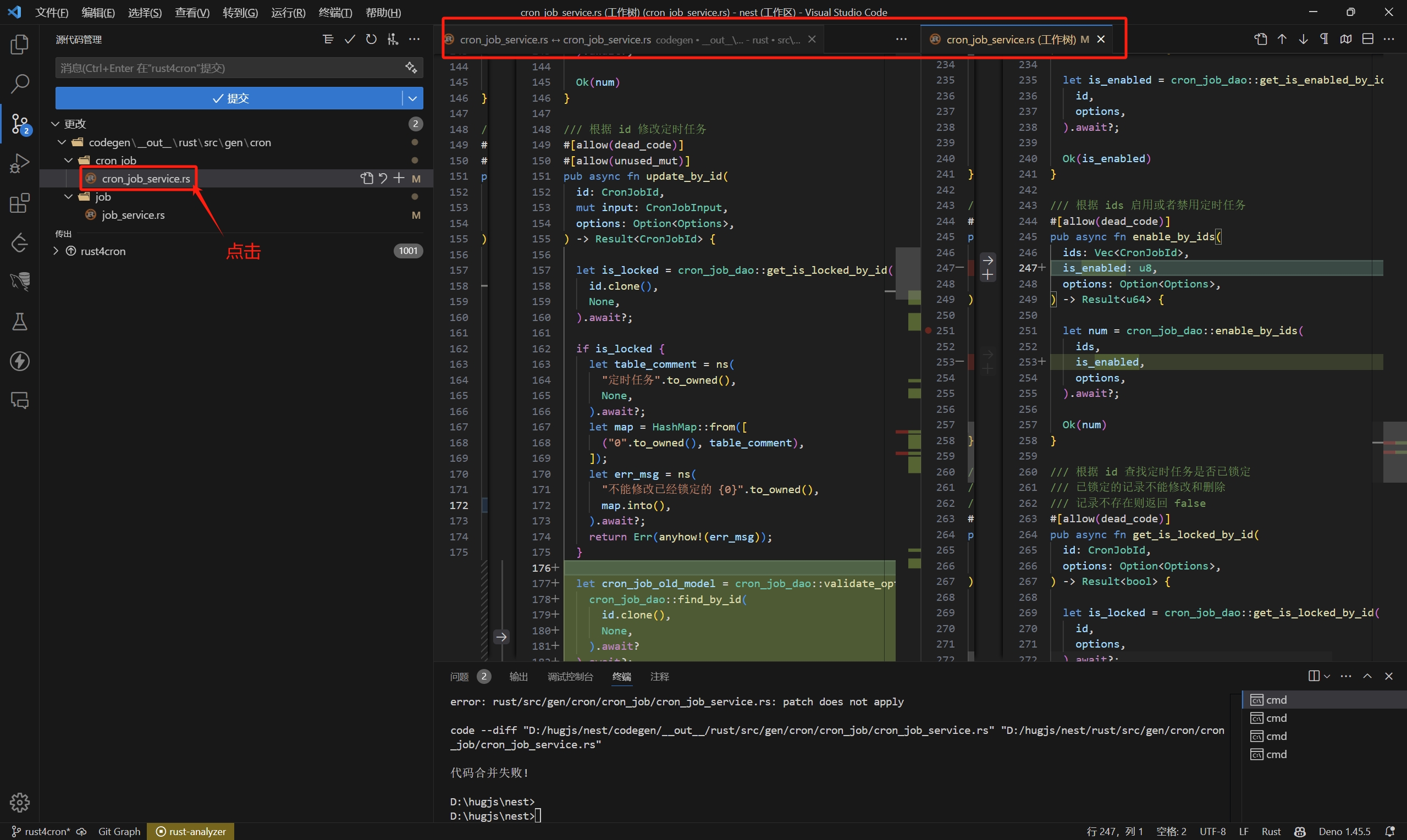Open the Source Control view icon

20,123
